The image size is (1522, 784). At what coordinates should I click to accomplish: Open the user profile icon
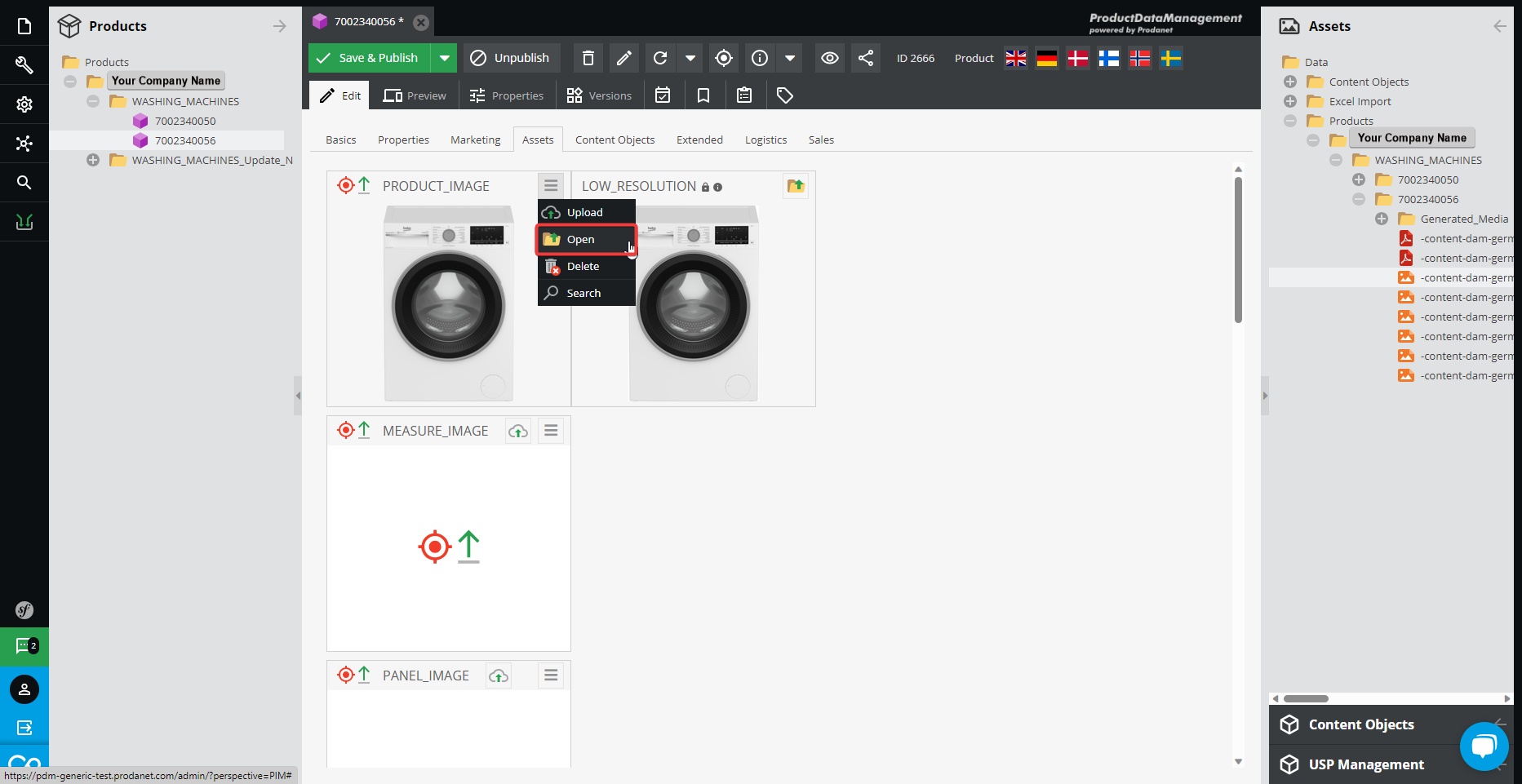click(x=24, y=689)
